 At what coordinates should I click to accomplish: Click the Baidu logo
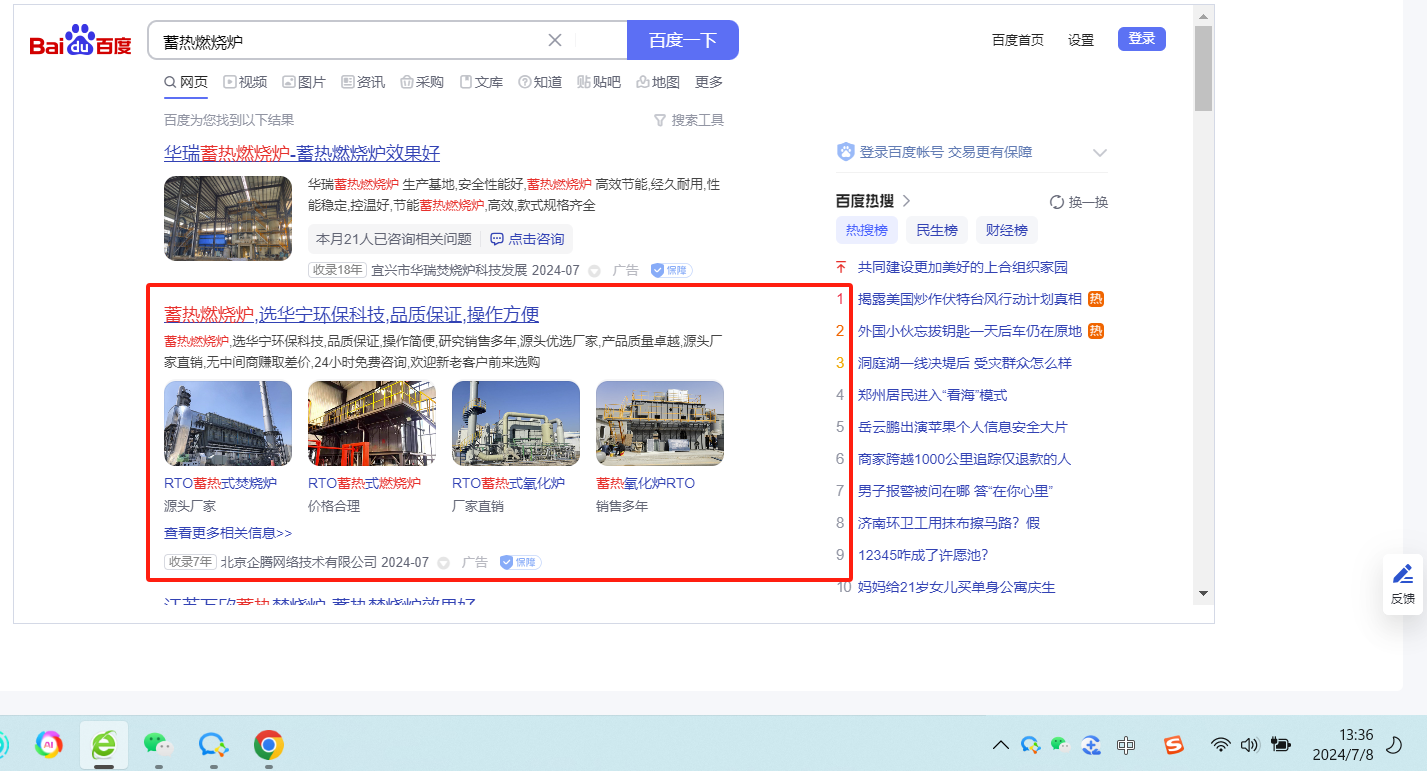[80, 41]
